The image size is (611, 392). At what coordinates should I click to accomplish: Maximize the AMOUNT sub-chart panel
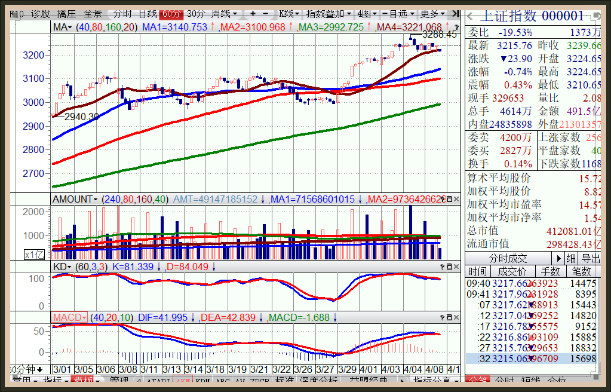(449, 200)
